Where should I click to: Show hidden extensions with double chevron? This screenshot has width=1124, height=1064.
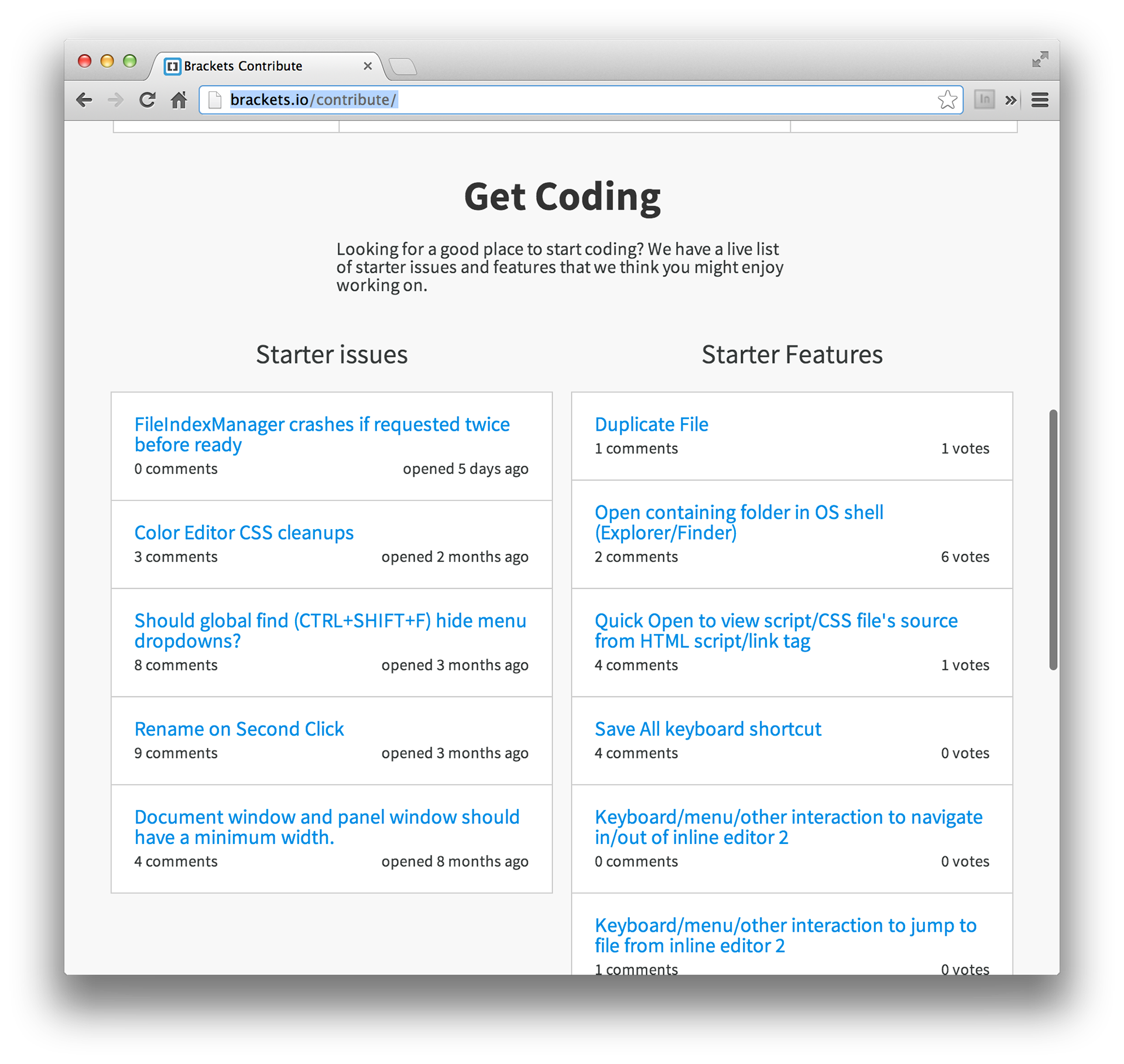(1011, 100)
